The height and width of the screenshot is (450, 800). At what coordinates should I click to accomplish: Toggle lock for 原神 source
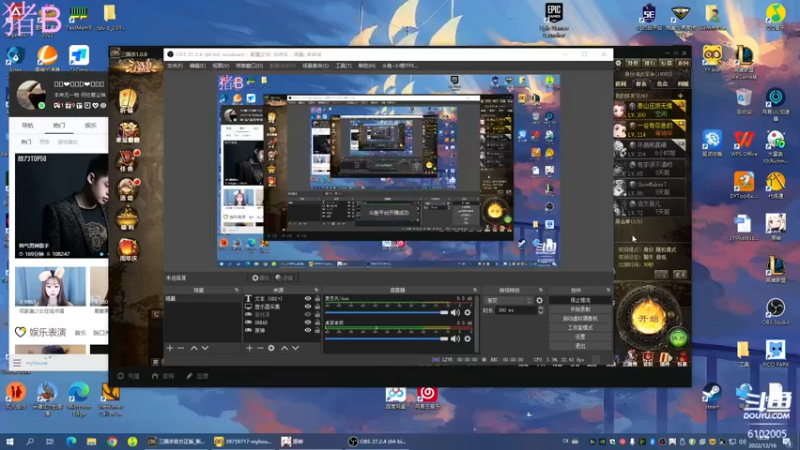317,330
